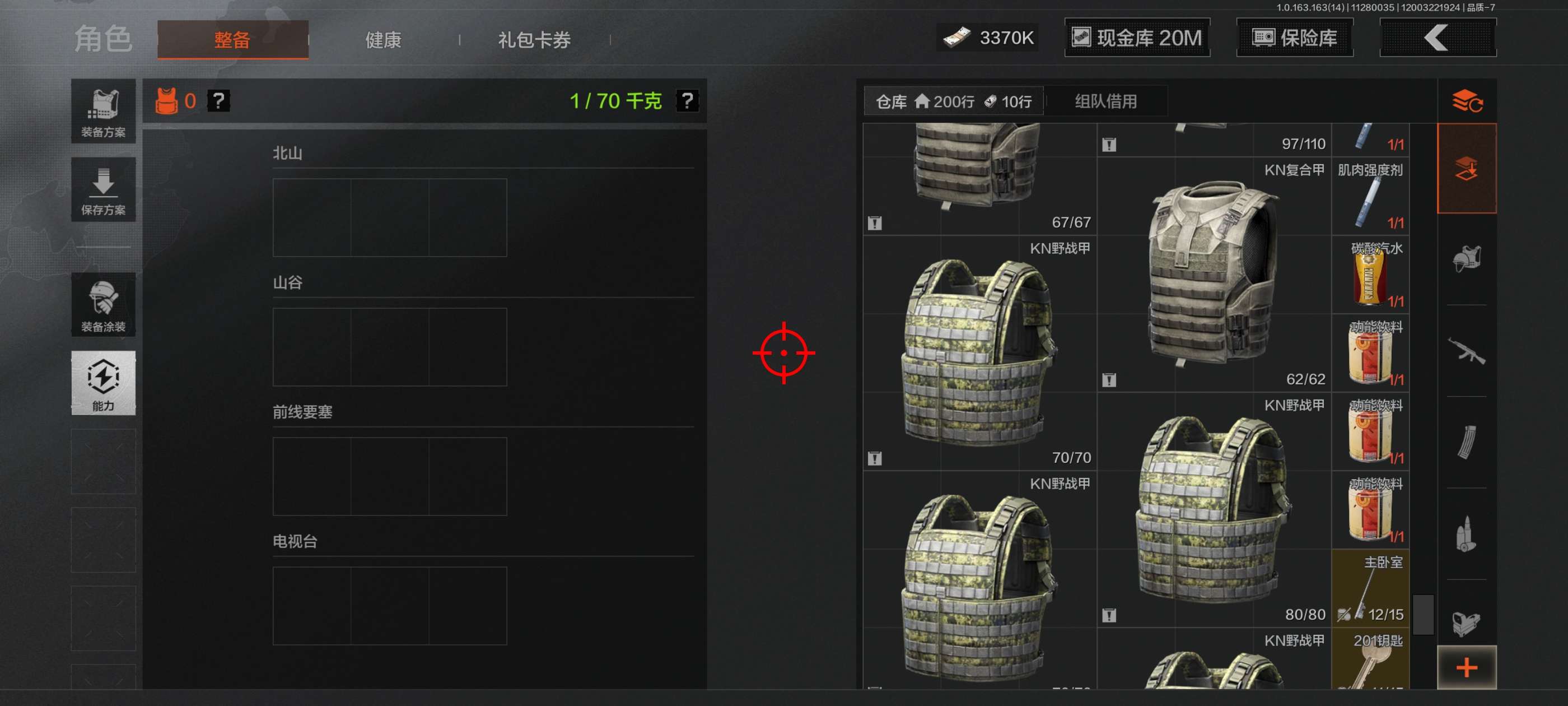Switch to the 健康 tab
1568x706 pixels.
pyautogui.click(x=384, y=40)
